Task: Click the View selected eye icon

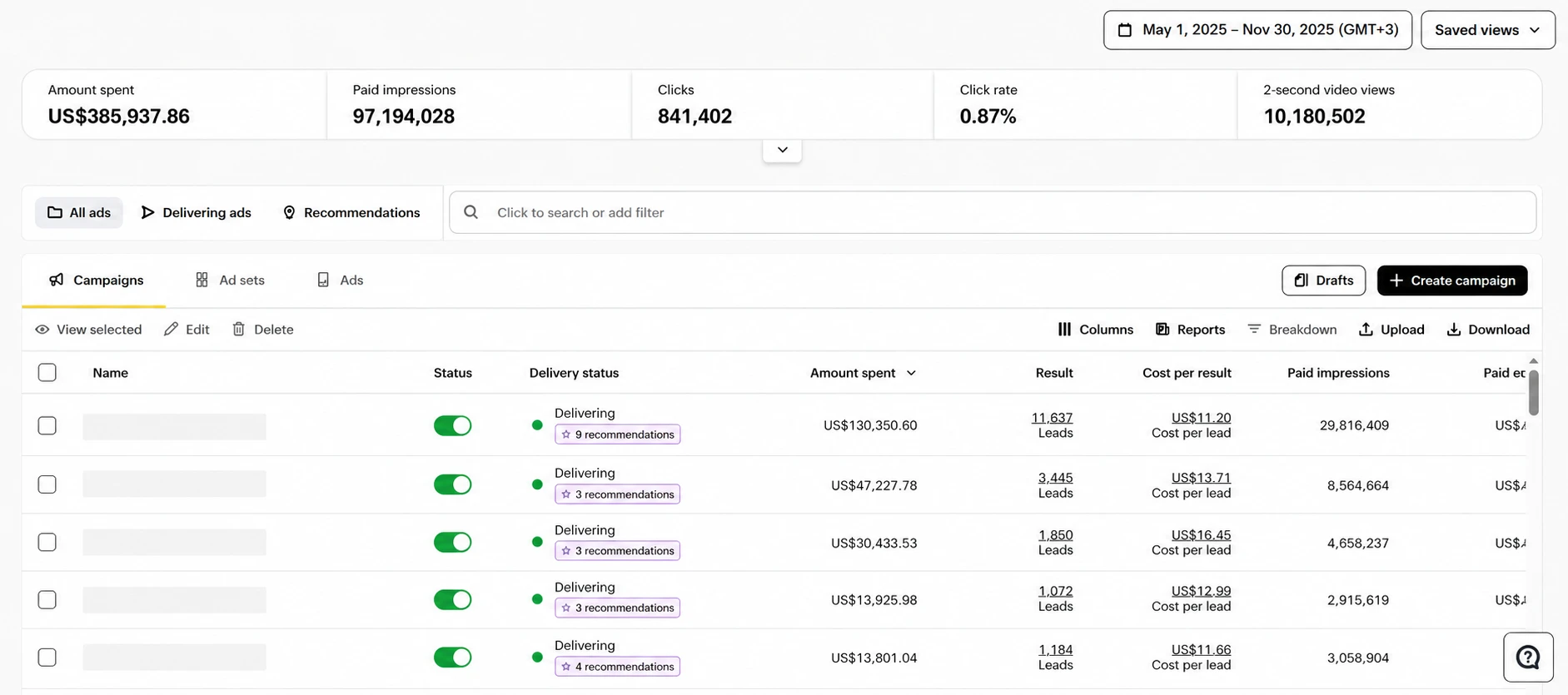Action: coord(42,330)
